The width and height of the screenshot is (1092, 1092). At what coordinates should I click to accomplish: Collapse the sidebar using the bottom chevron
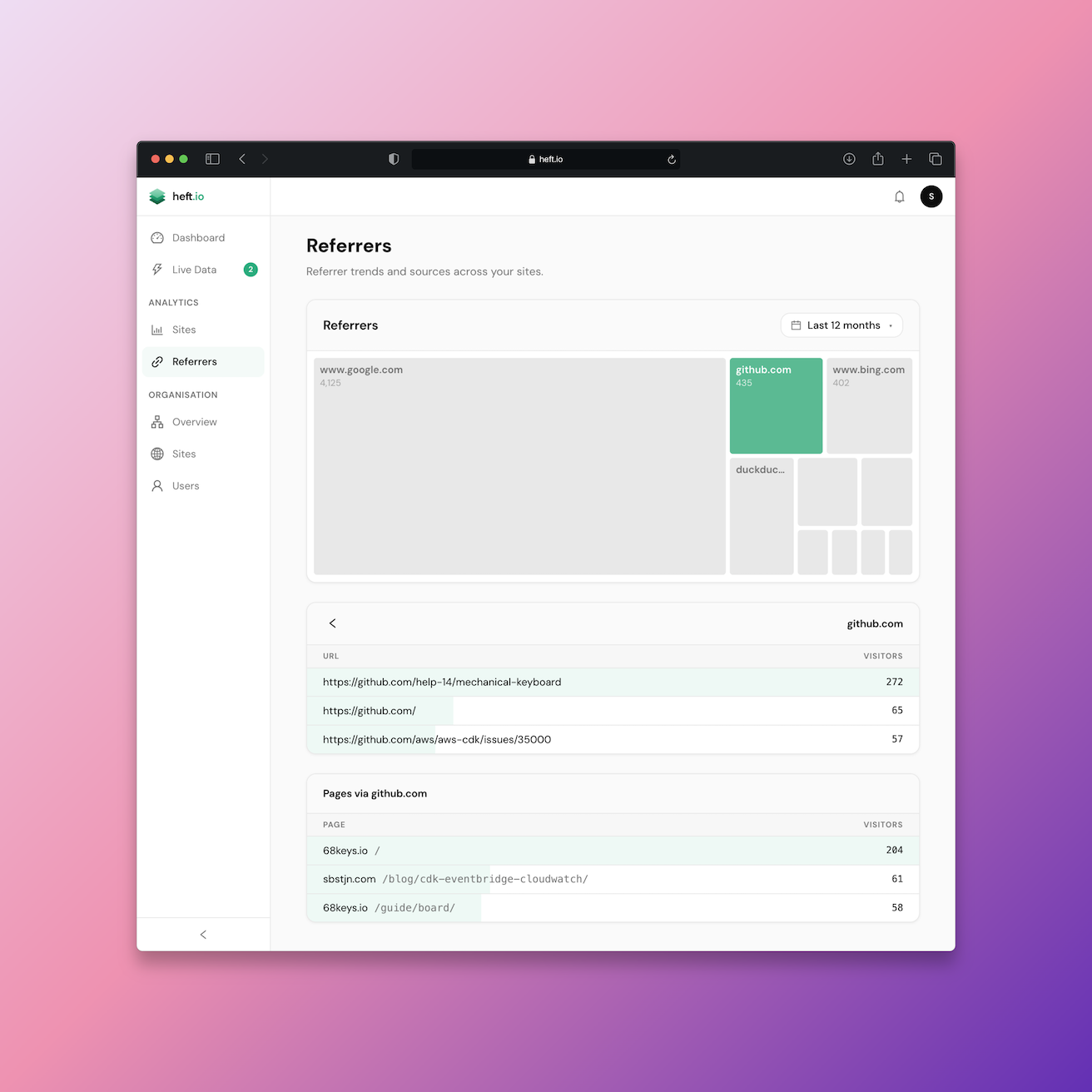tap(203, 934)
